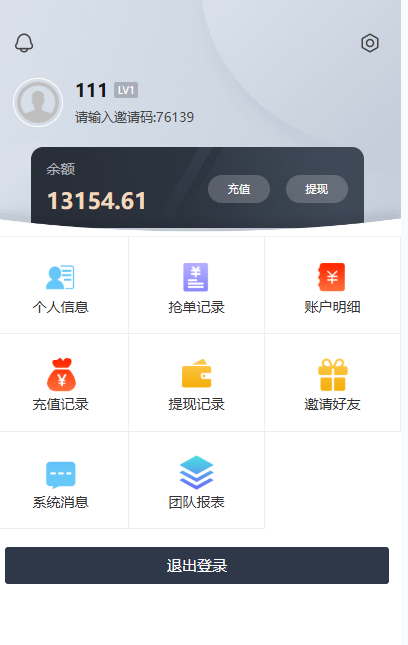Click the 提现记录 label

coord(196,404)
